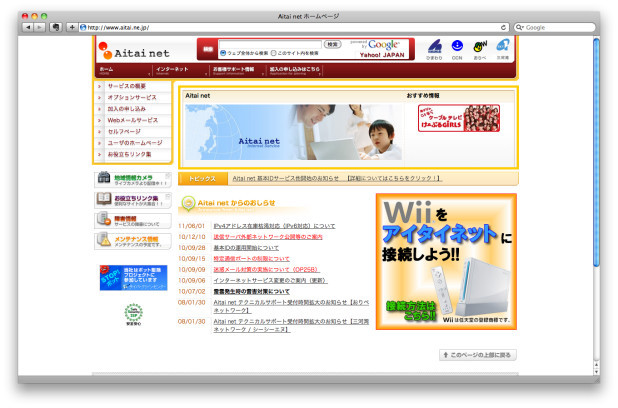The height and width of the screenshot is (408, 618).
Task: Open the インターネット navigation menu
Action: tap(181, 71)
